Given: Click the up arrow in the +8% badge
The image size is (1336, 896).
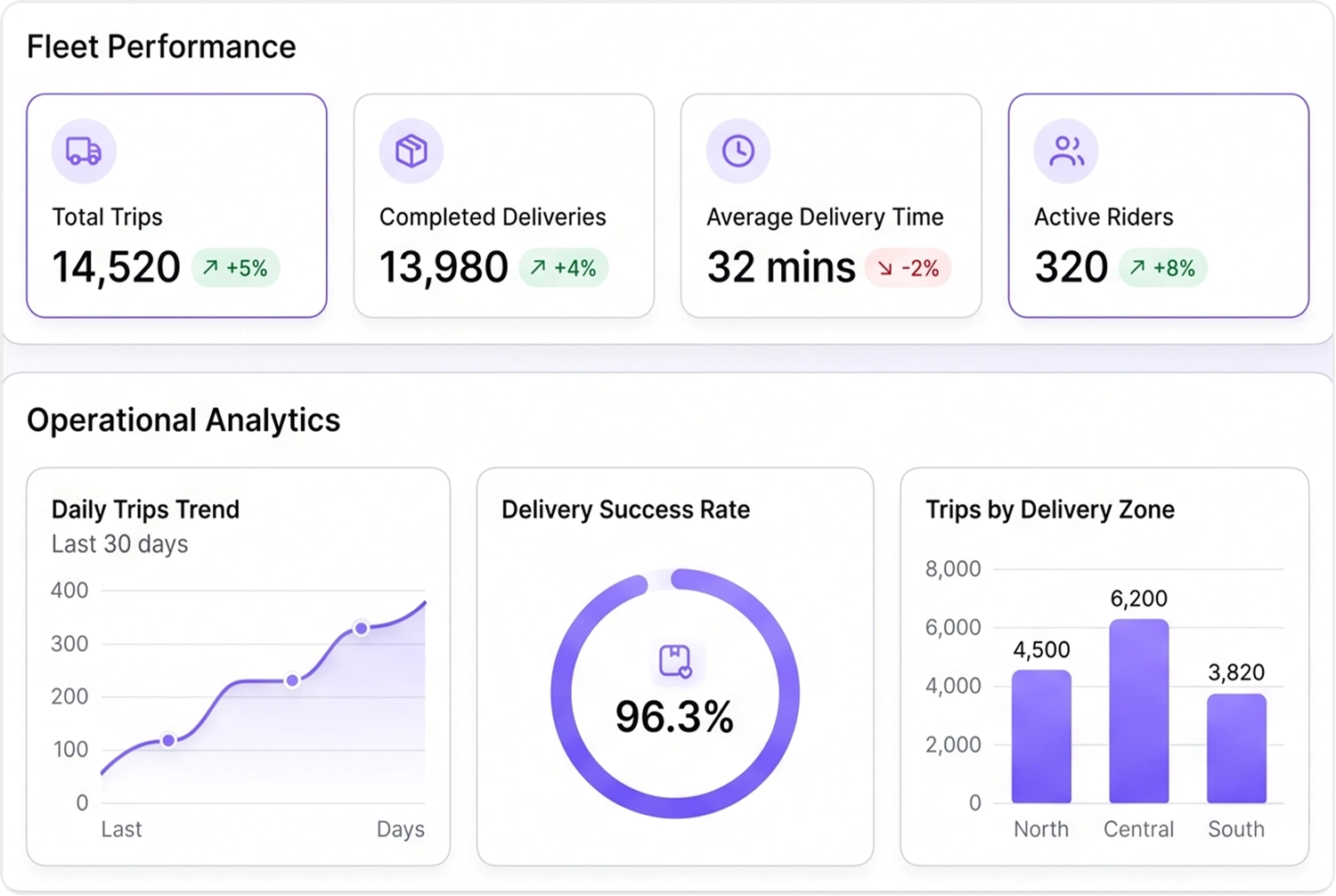Looking at the screenshot, I should [1137, 267].
